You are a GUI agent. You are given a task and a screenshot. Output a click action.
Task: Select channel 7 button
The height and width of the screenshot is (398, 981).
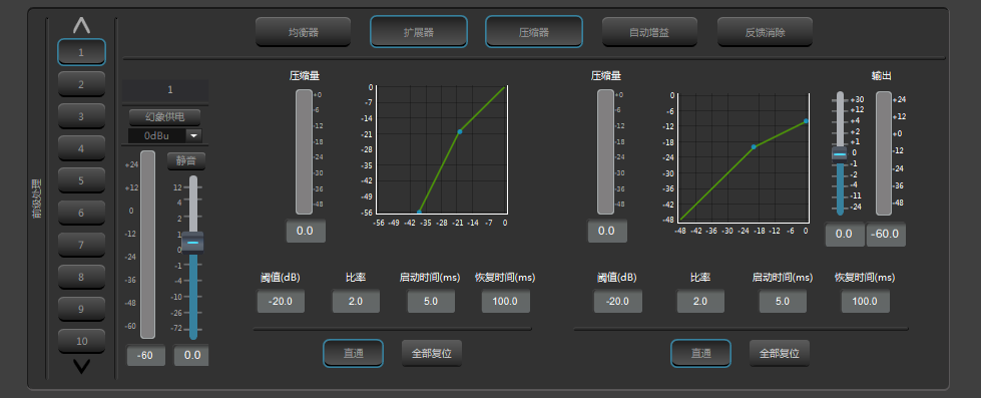point(81,245)
